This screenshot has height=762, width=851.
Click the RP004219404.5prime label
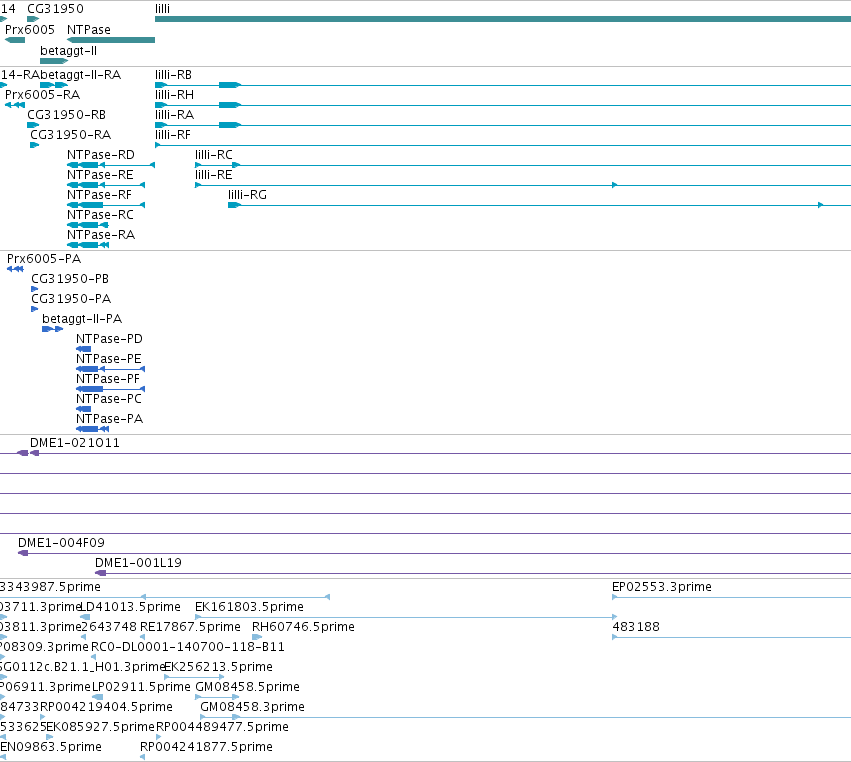tap(106, 707)
